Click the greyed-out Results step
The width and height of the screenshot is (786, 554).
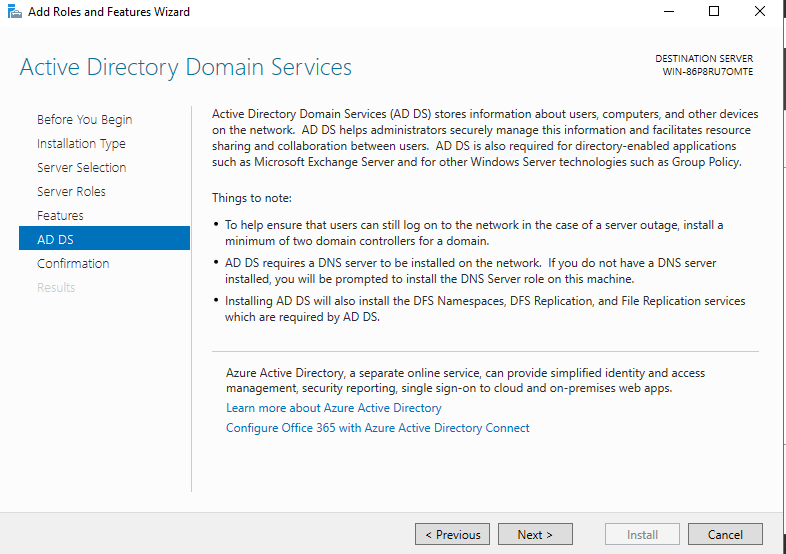pyautogui.click(x=56, y=288)
